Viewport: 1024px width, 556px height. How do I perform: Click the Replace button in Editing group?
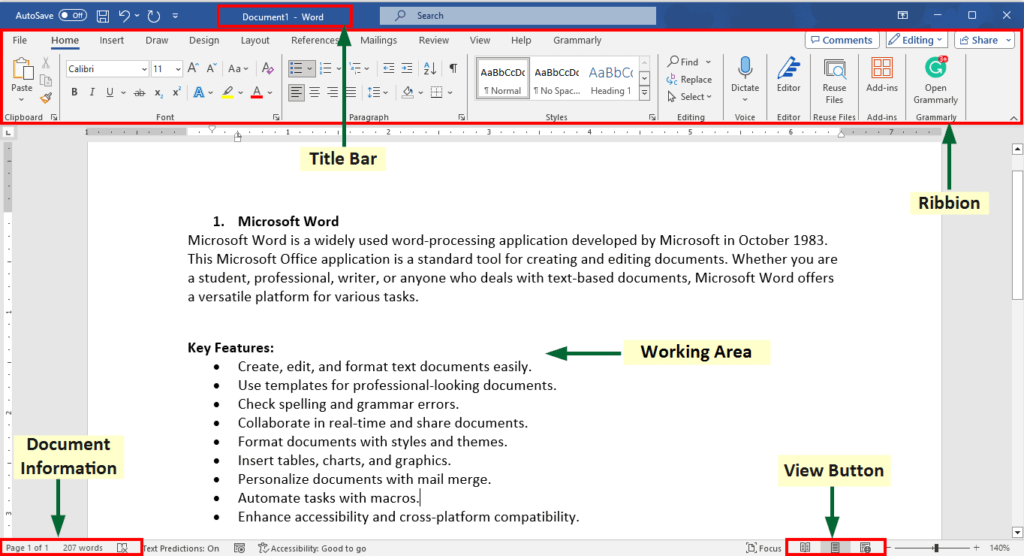tap(689, 79)
